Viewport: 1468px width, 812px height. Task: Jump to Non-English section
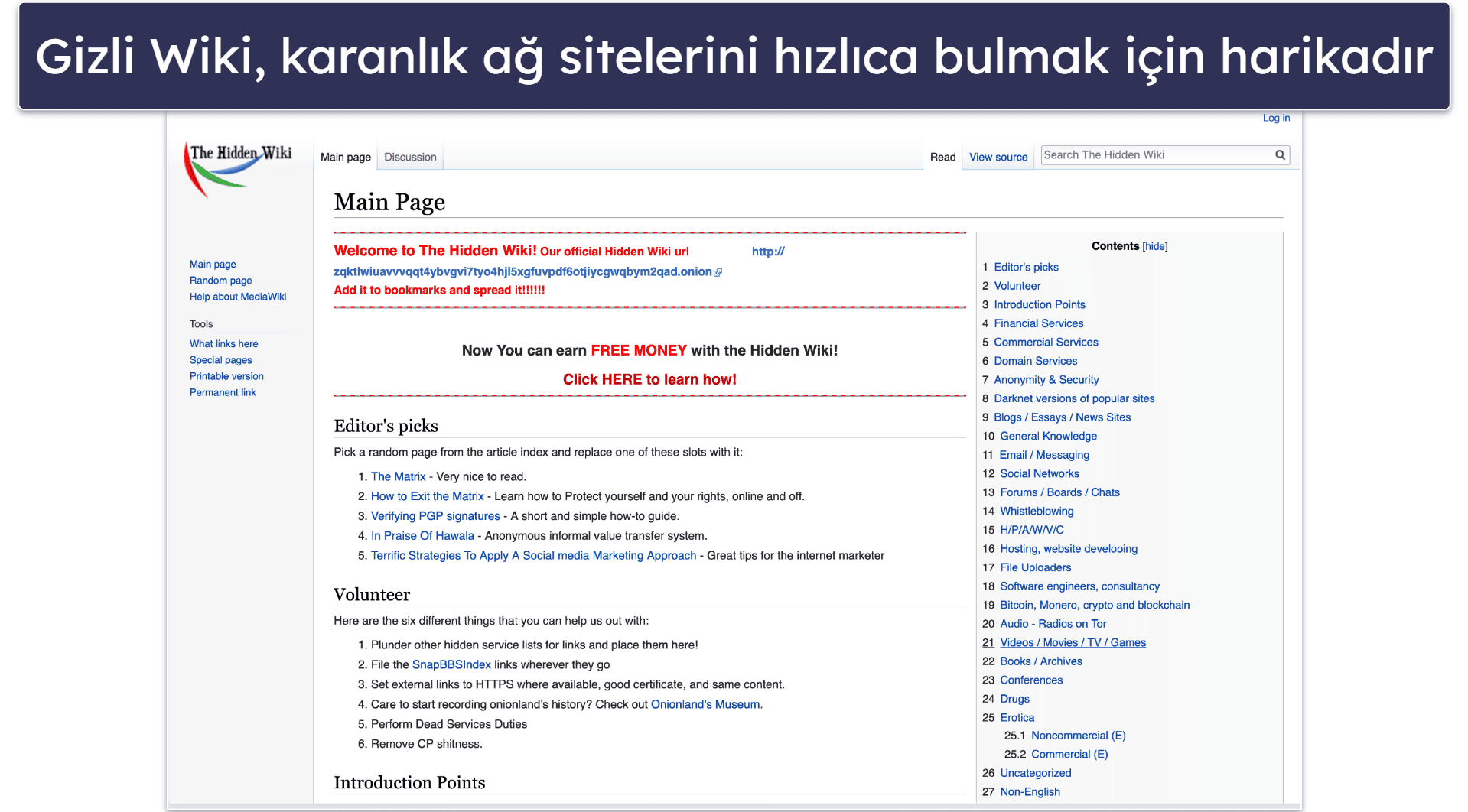(1030, 792)
